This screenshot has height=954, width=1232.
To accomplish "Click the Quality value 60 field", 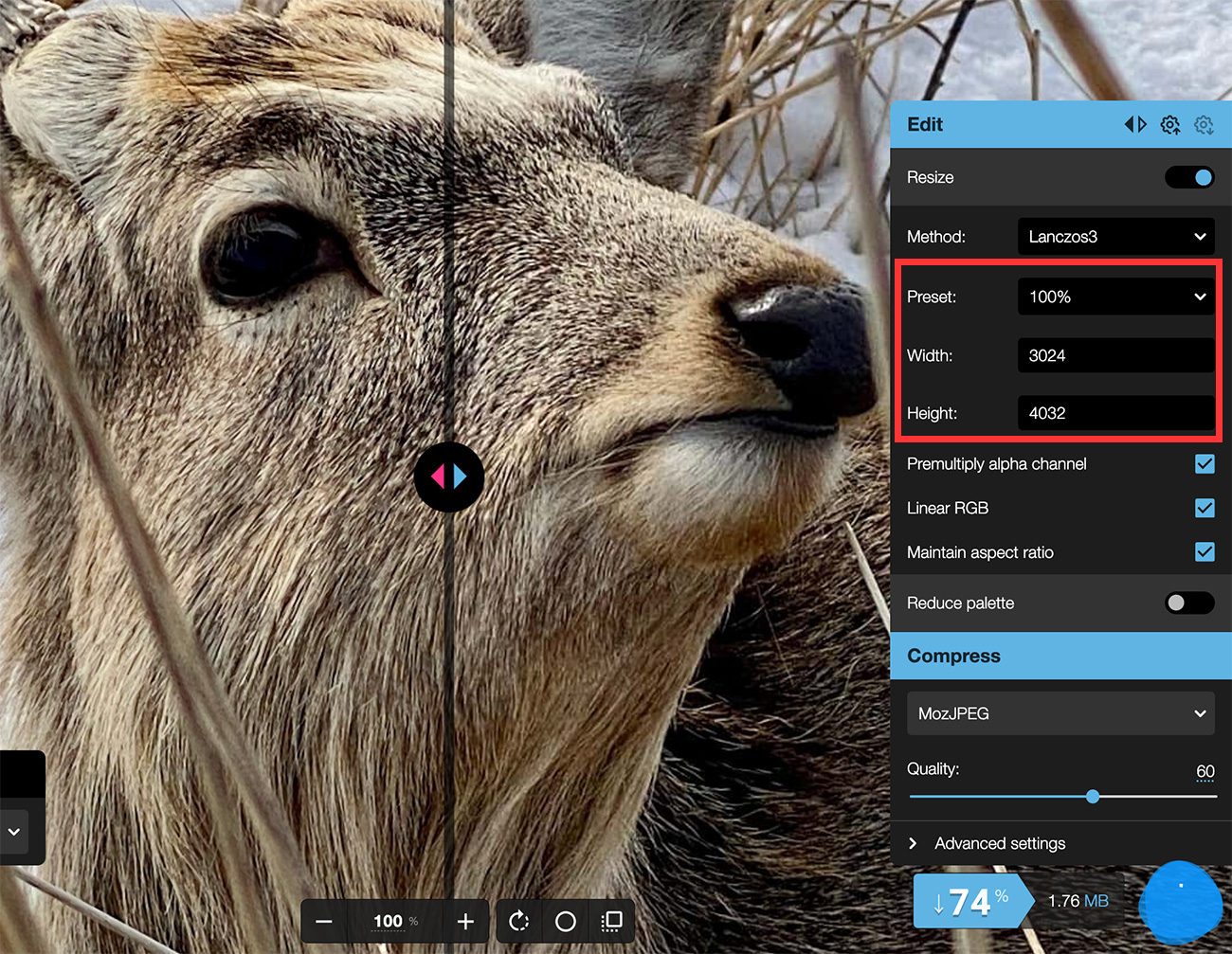I will tap(1205, 771).
